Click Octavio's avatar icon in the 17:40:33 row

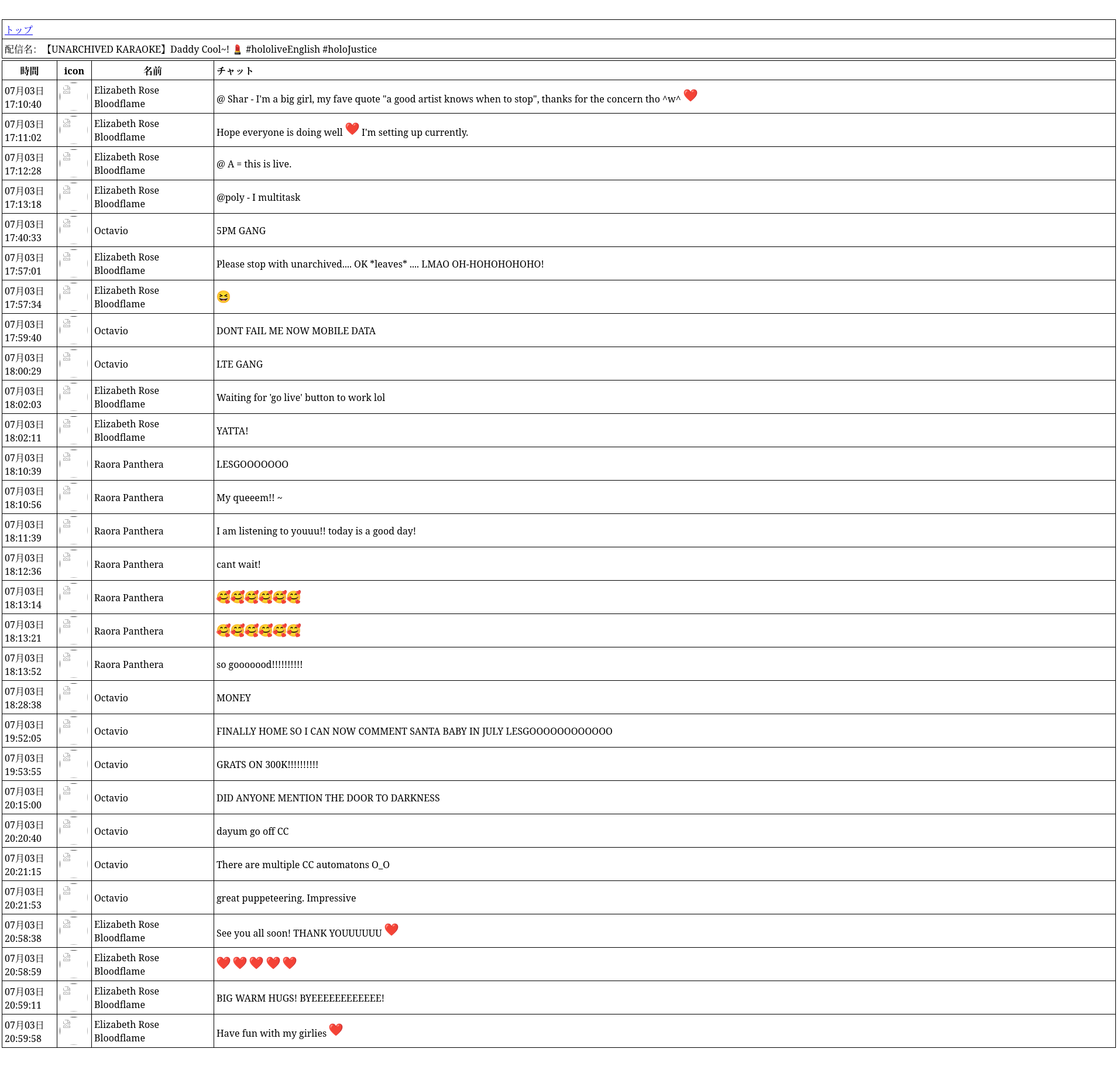(x=74, y=230)
